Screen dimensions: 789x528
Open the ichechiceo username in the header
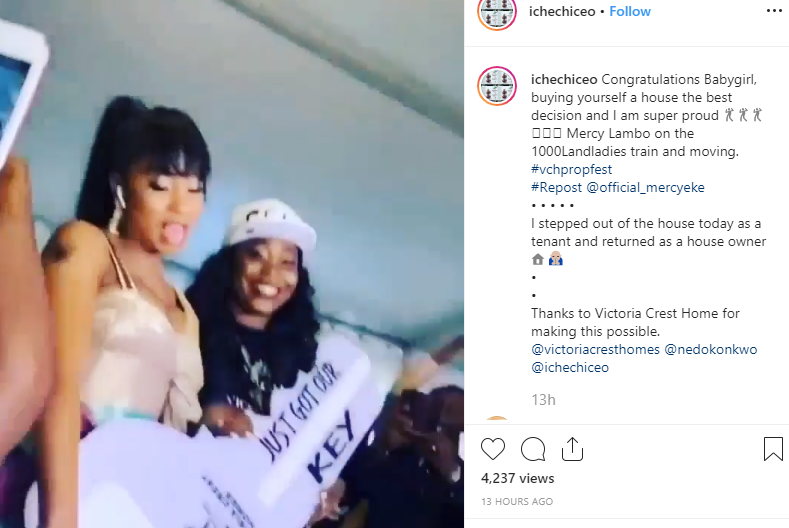[562, 11]
